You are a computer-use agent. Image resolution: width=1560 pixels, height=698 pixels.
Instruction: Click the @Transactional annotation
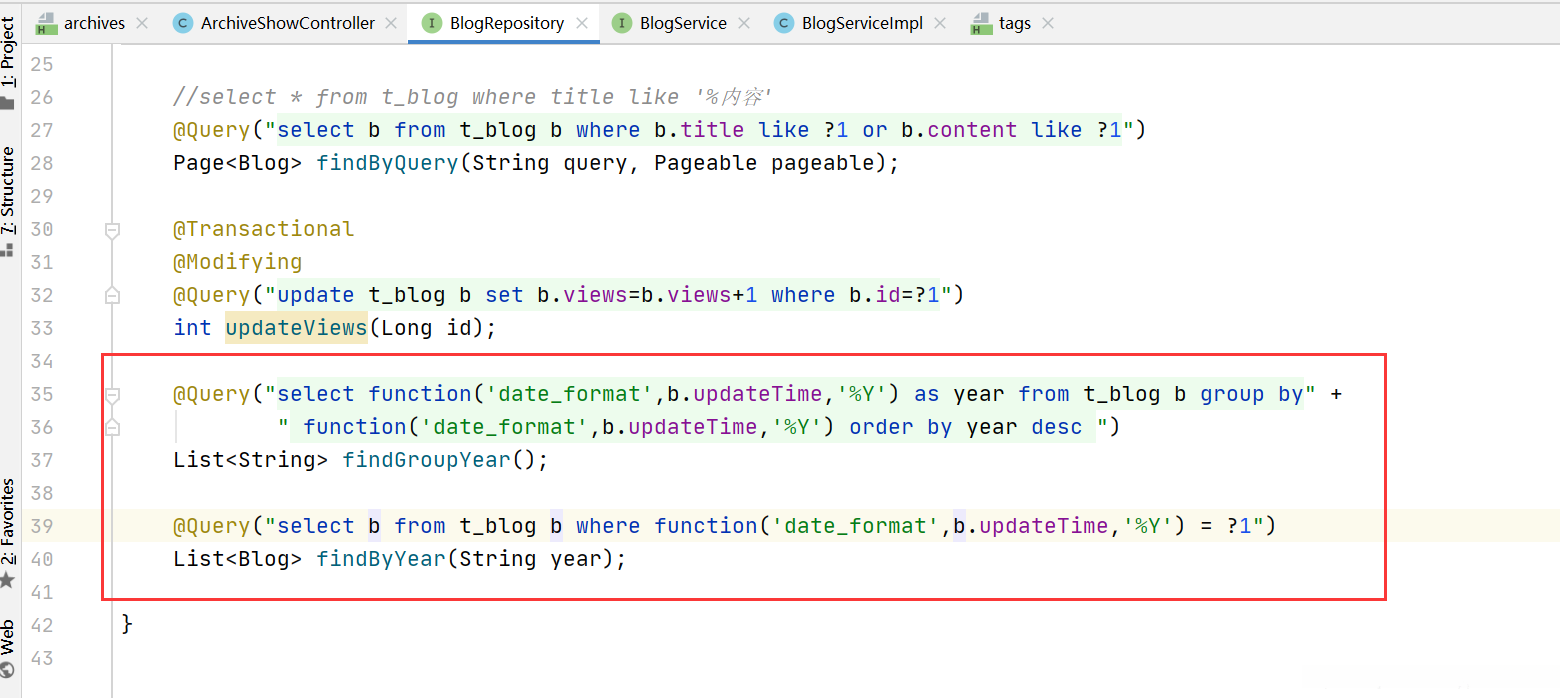[264, 229]
